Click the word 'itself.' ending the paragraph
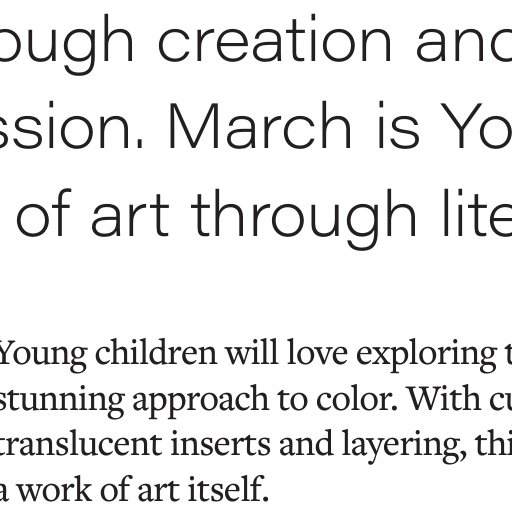 [228, 490]
